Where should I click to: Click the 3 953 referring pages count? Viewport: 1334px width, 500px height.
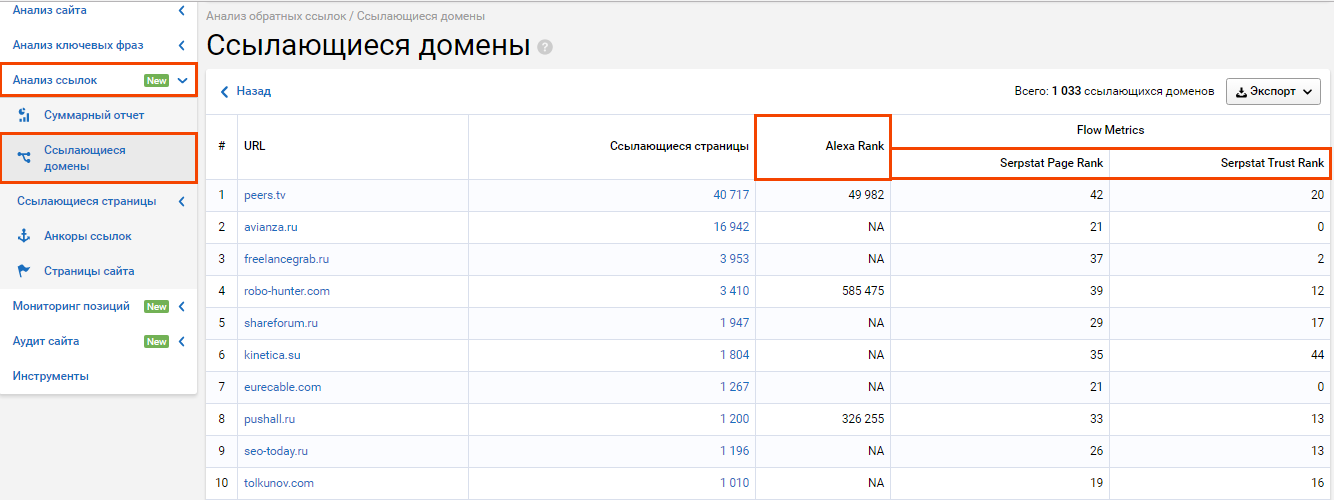pyautogui.click(x=734, y=259)
